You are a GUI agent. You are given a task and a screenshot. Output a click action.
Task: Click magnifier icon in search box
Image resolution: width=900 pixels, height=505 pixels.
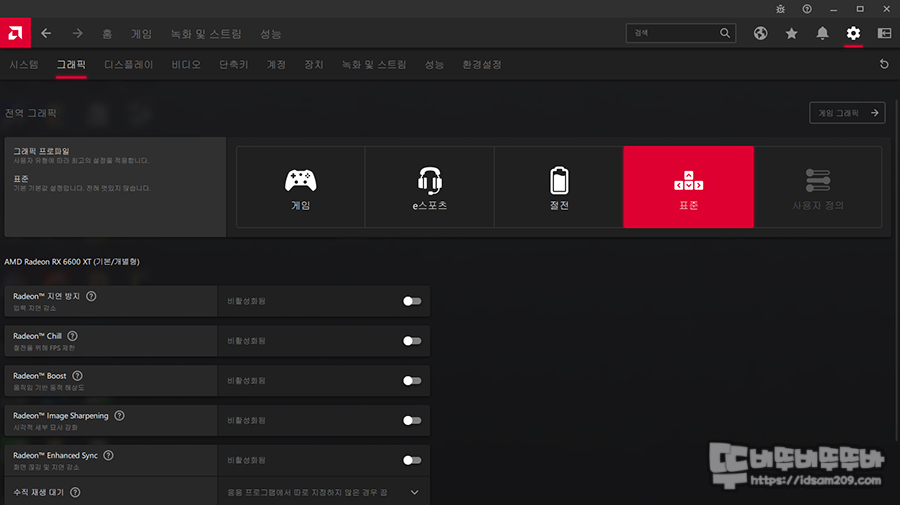[x=725, y=33]
